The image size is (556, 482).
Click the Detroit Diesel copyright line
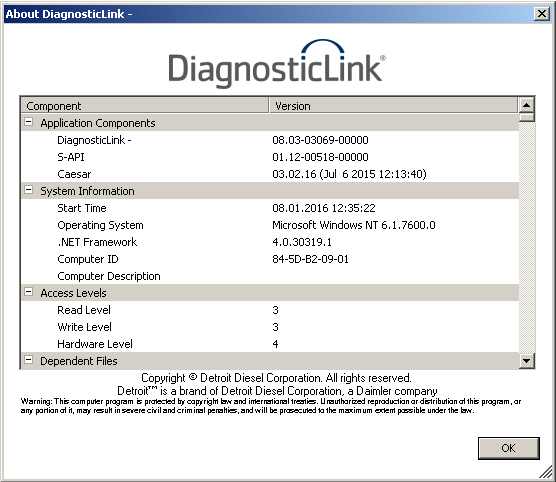(x=276, y=378)
